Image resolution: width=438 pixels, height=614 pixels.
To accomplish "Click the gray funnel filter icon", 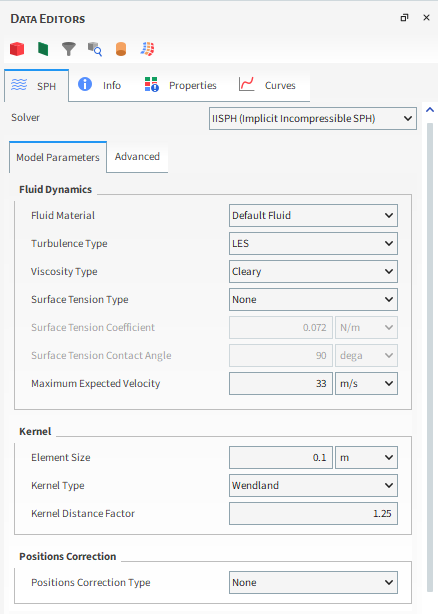I will point(68,49).
